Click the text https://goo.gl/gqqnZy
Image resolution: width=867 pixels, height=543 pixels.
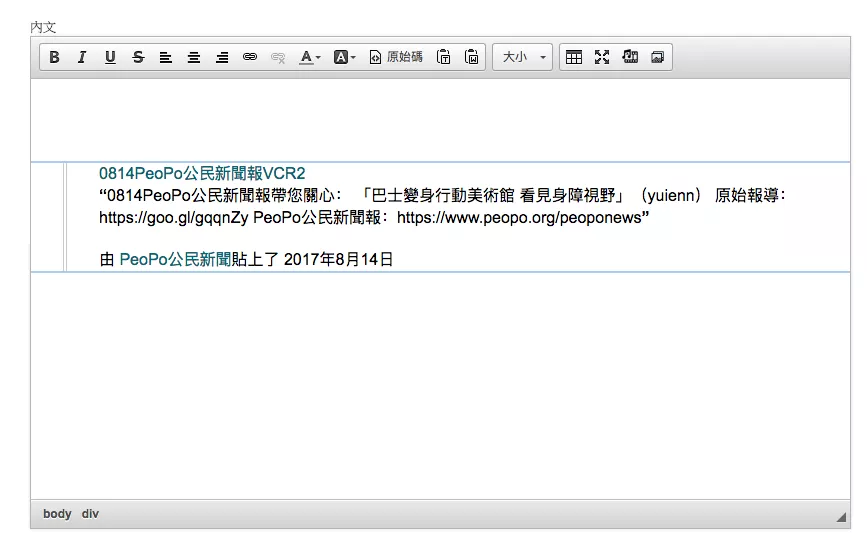174,218
